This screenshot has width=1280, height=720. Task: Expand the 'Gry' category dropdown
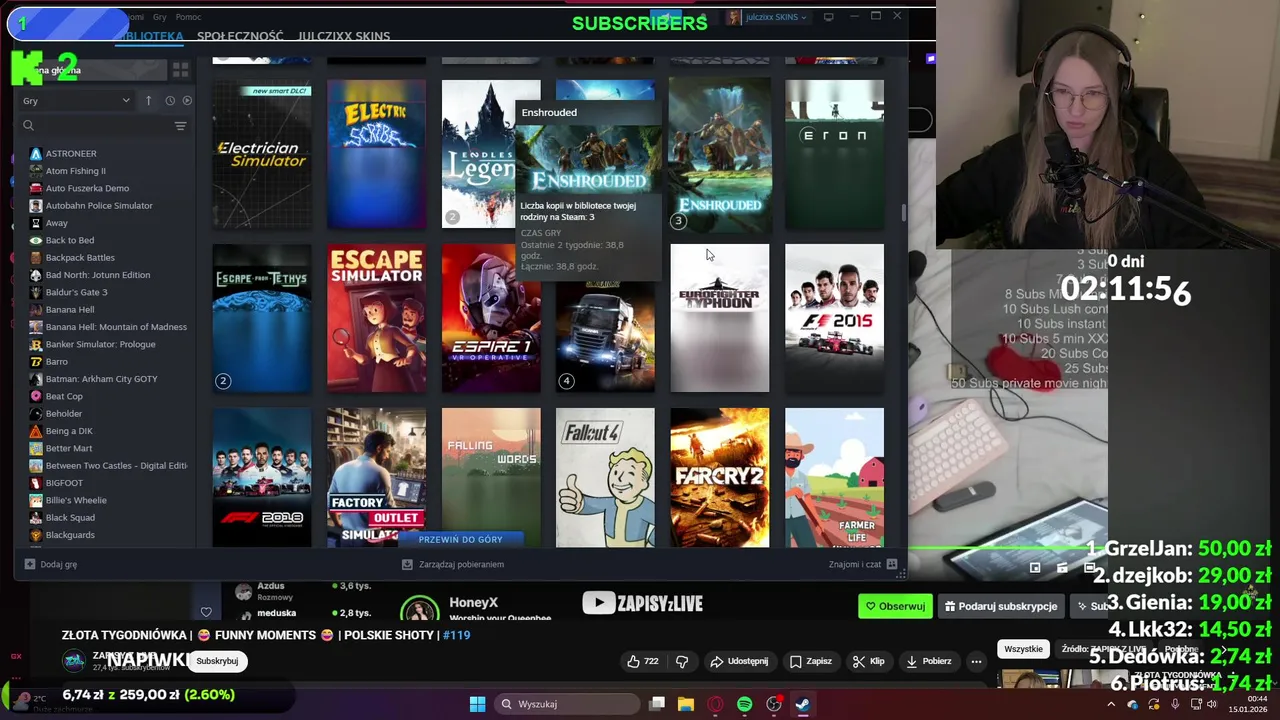76,100
